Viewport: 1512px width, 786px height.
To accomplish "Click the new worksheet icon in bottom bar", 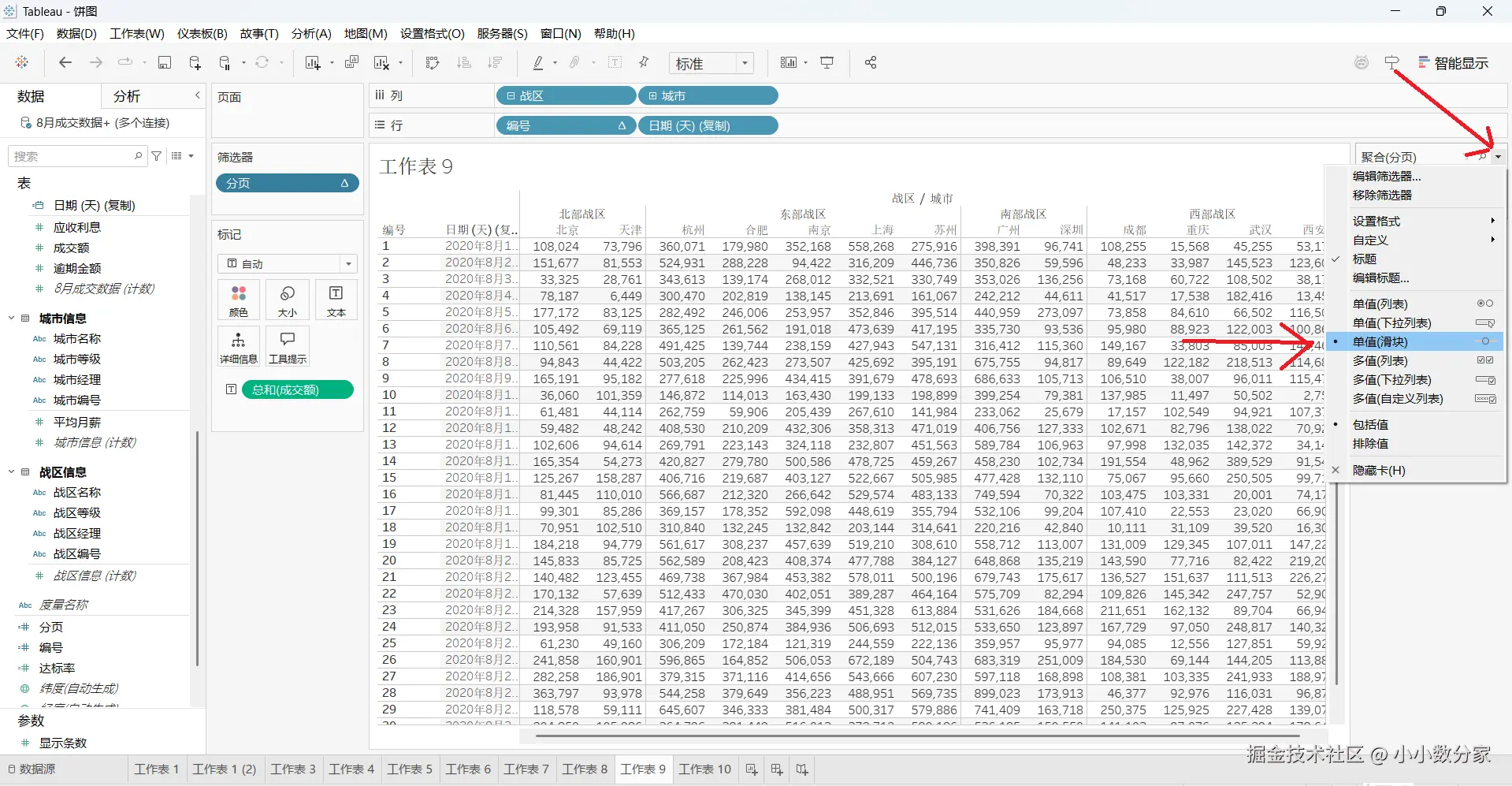I will pos(752,769).
